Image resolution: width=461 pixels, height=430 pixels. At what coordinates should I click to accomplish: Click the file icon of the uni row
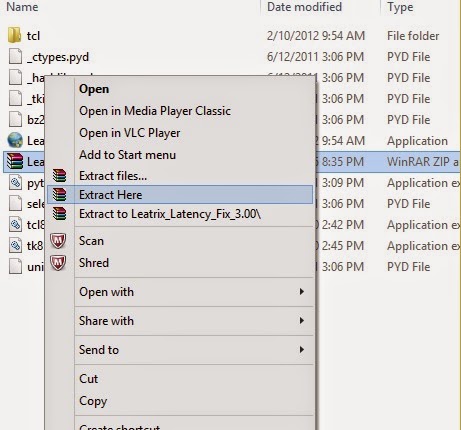click(x=15, y=266)
